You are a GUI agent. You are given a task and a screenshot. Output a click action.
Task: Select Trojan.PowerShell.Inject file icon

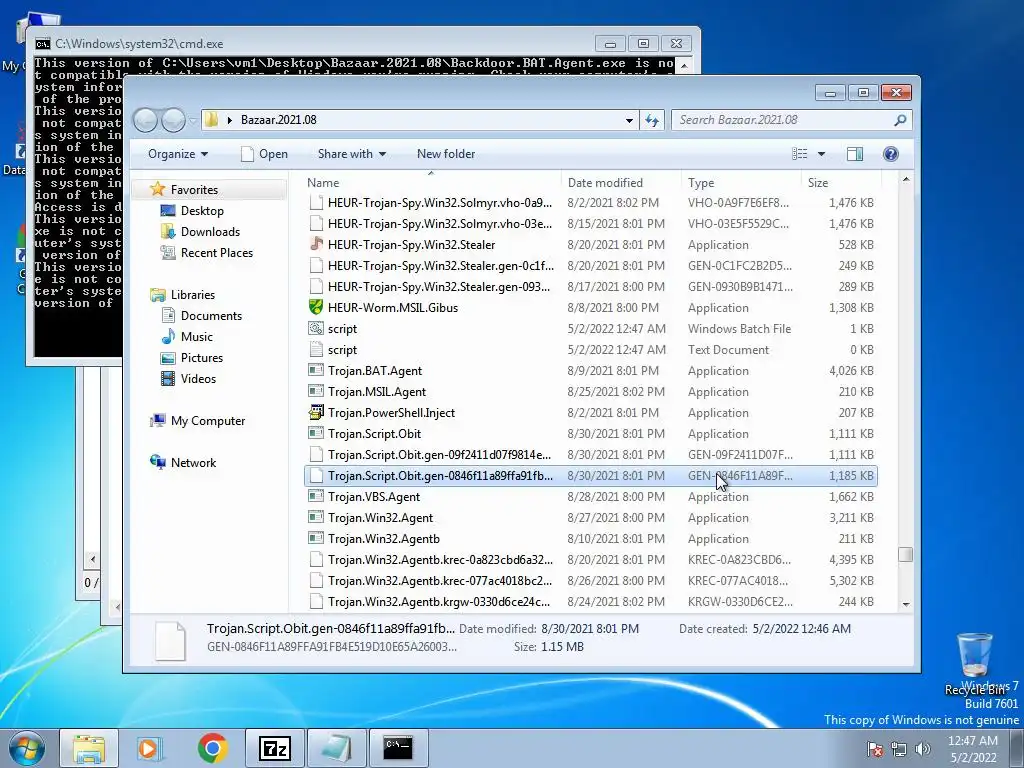(x=316, y=412)
